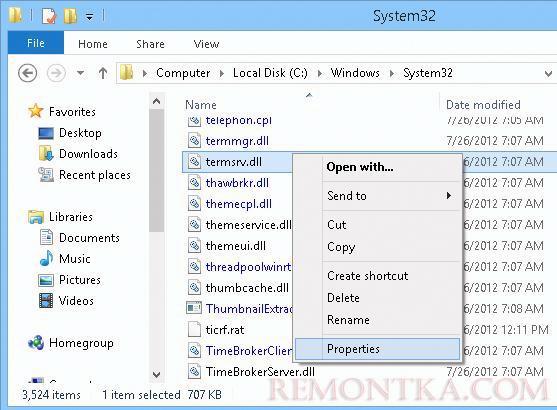This screenshot has height=410, width=557.
Task: Choose Copy from the context menu
Action: [378, 247]
